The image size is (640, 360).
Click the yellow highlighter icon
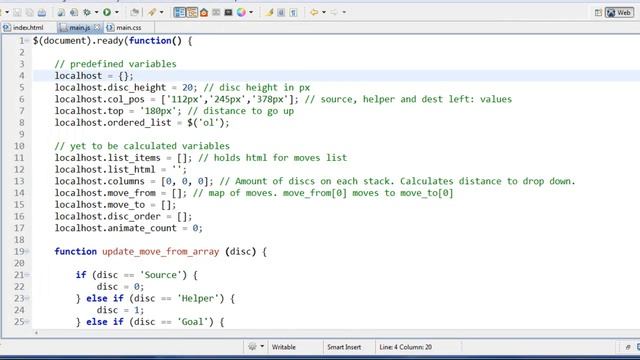click(269, 13)
